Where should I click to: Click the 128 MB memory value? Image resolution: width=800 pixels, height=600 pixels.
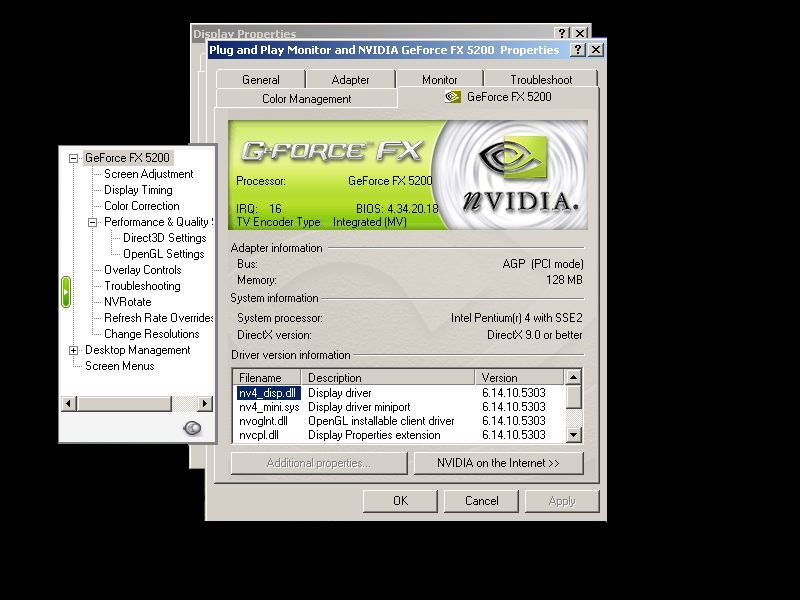[564, 280]
